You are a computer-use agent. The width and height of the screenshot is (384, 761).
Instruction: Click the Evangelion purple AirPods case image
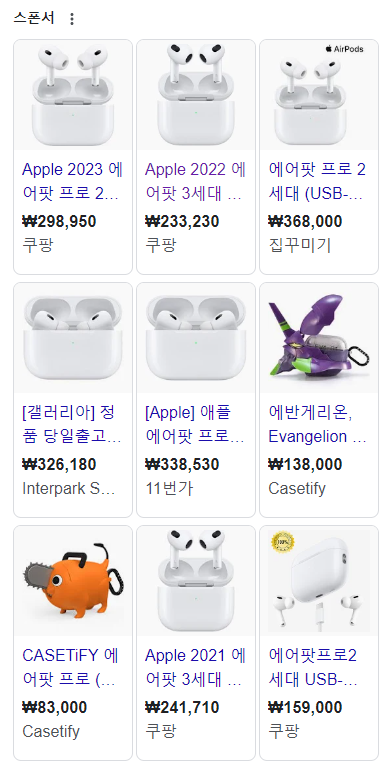pos(319,338)
